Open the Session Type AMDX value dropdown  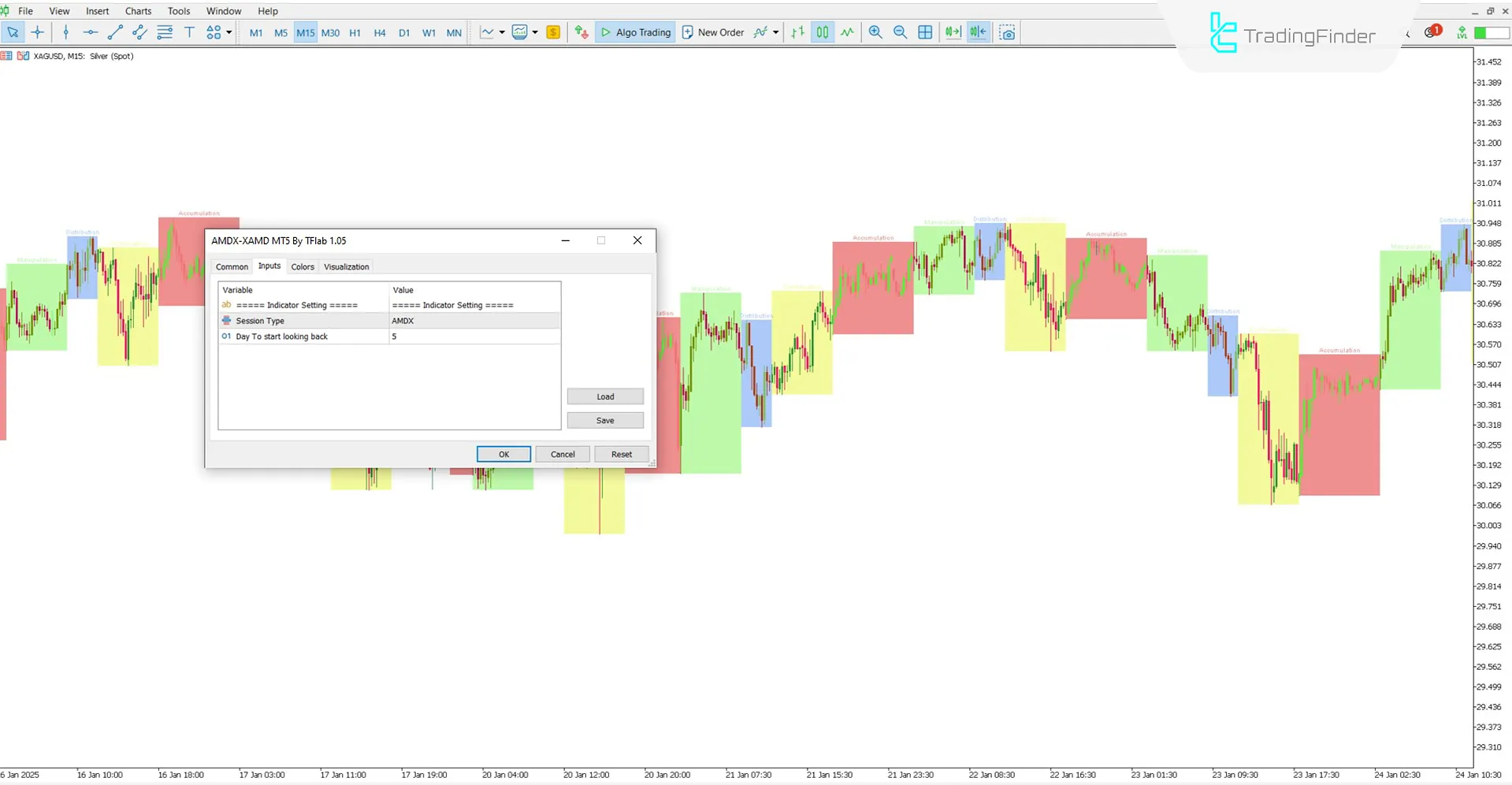tap(474, 321)
